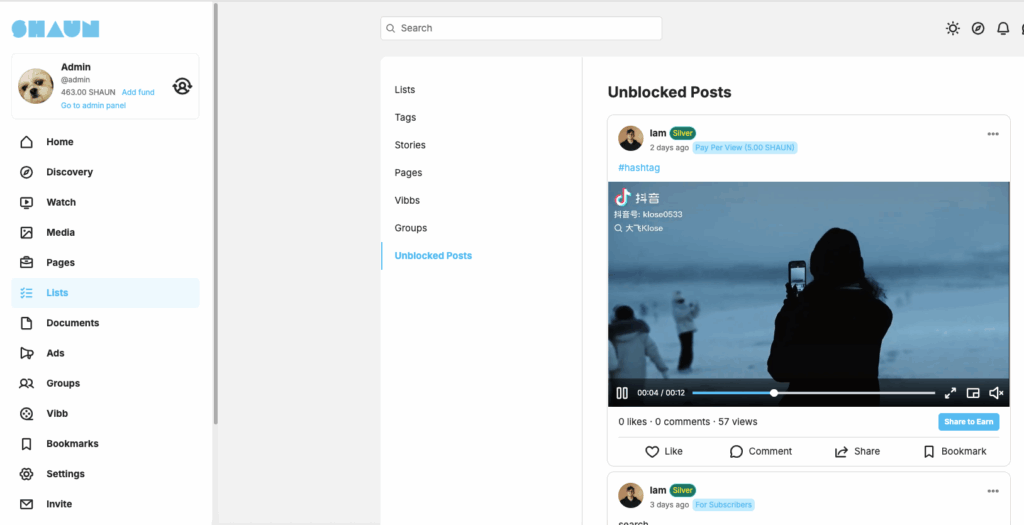The image size is (1024, 525).
Task: Click the Admin profile avatar
Action: (x=36, y=86)
